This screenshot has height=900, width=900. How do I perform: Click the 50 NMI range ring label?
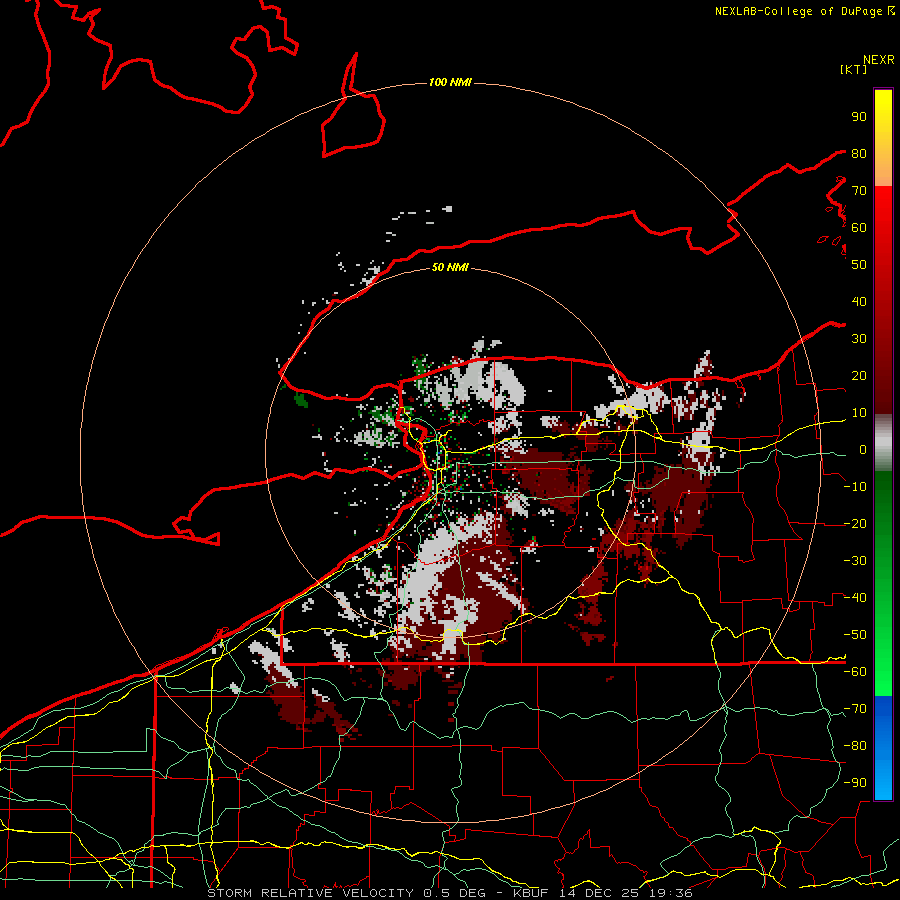tap(450, 267)
